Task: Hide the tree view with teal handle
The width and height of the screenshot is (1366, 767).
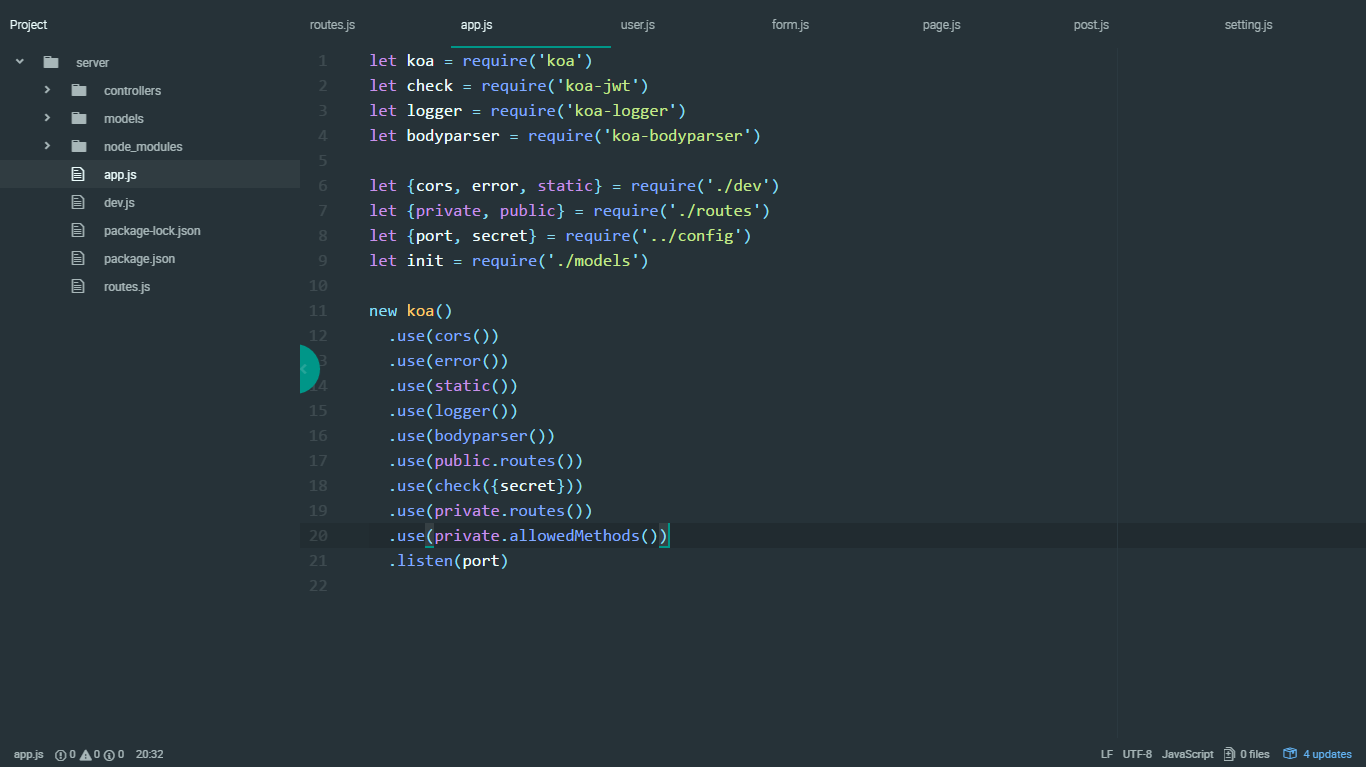Action: coord(309,369)
